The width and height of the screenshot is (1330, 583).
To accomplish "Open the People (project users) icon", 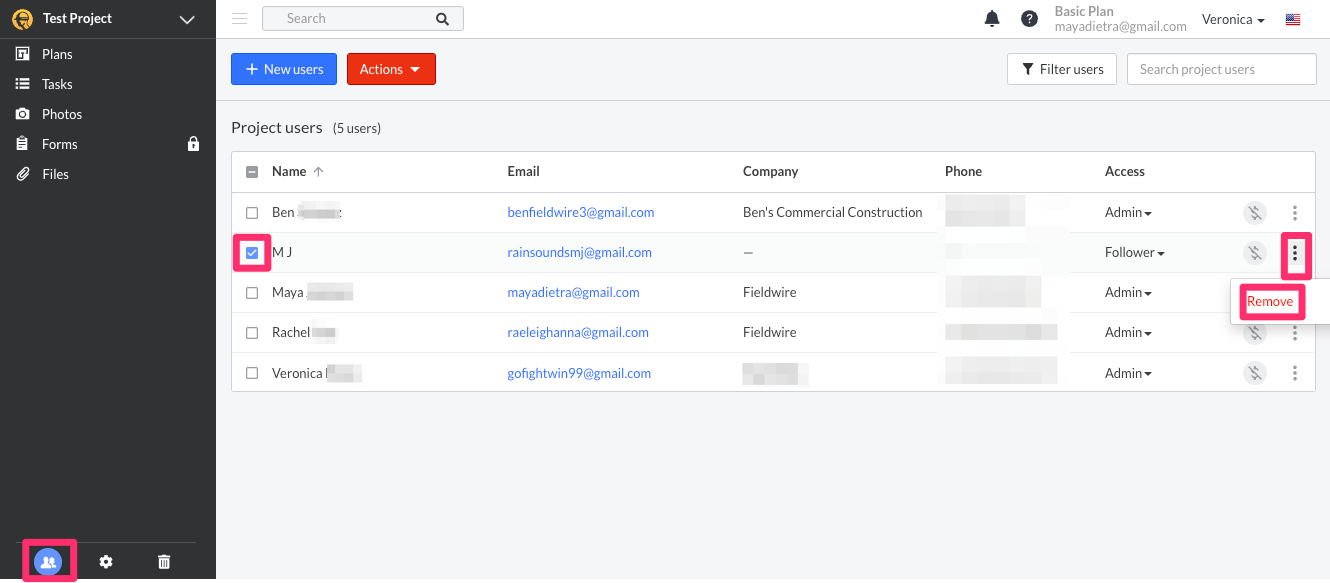I will point(48,561).
